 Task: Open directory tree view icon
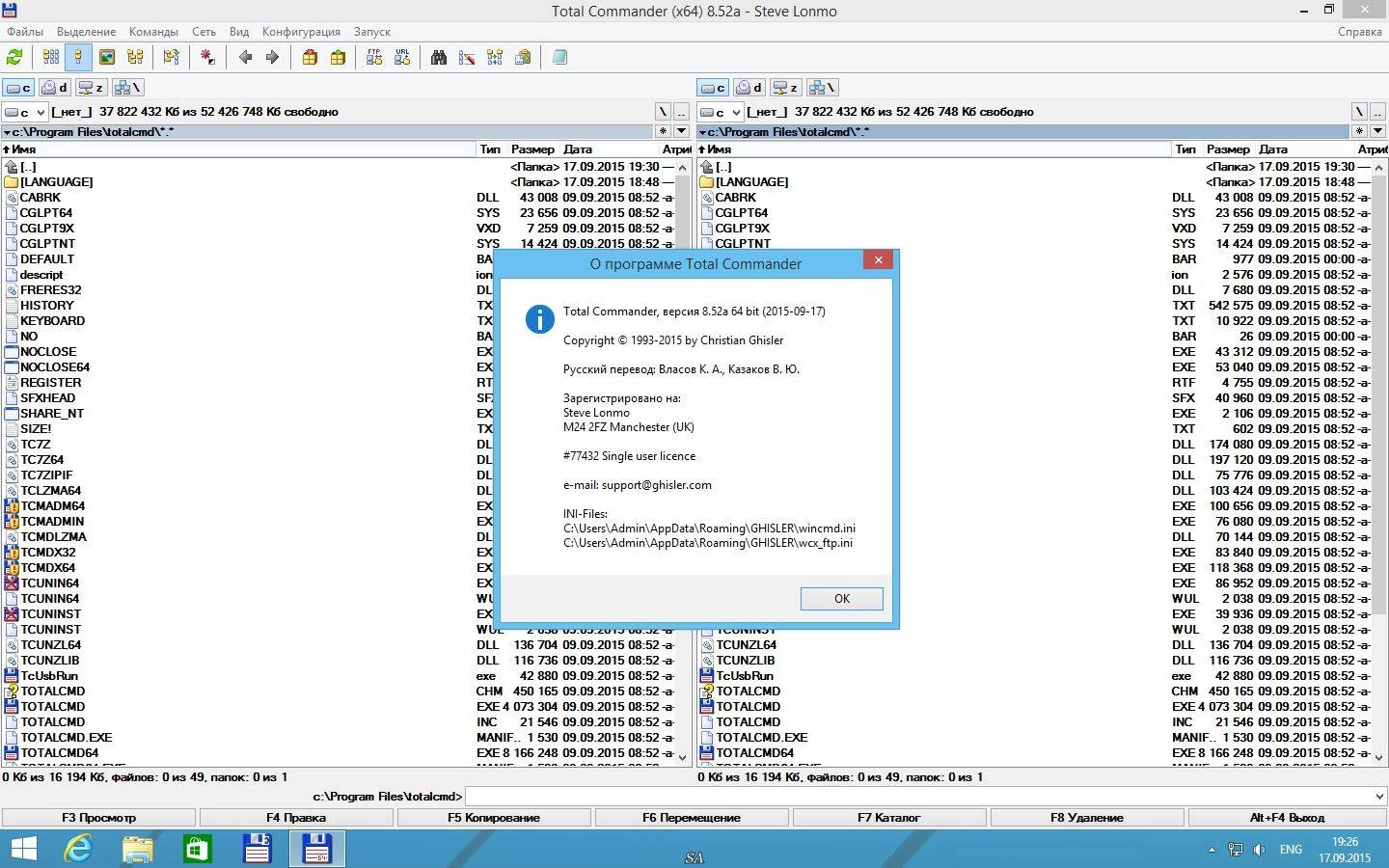[x=135, y=58]
